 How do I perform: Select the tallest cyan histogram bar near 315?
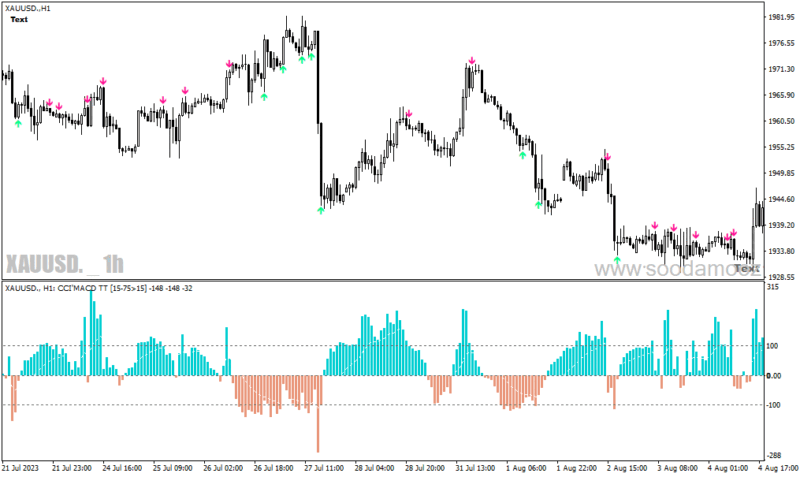(92, 331)
